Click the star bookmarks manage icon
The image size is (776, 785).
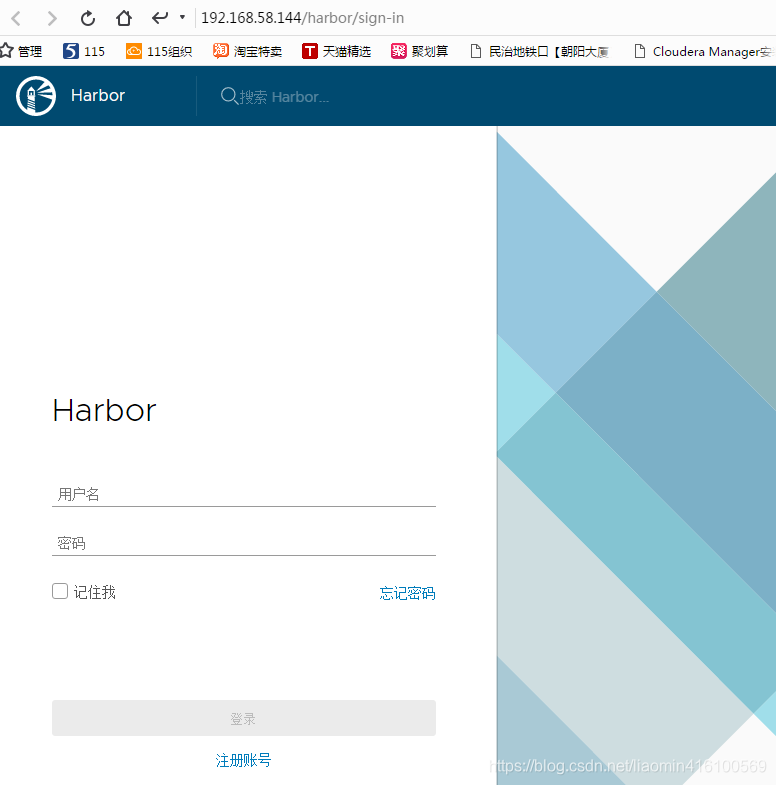point(7,51)
